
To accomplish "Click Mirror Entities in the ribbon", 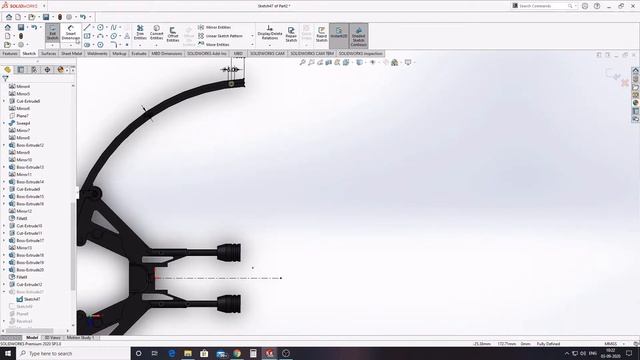I will (x=214, y=27).
